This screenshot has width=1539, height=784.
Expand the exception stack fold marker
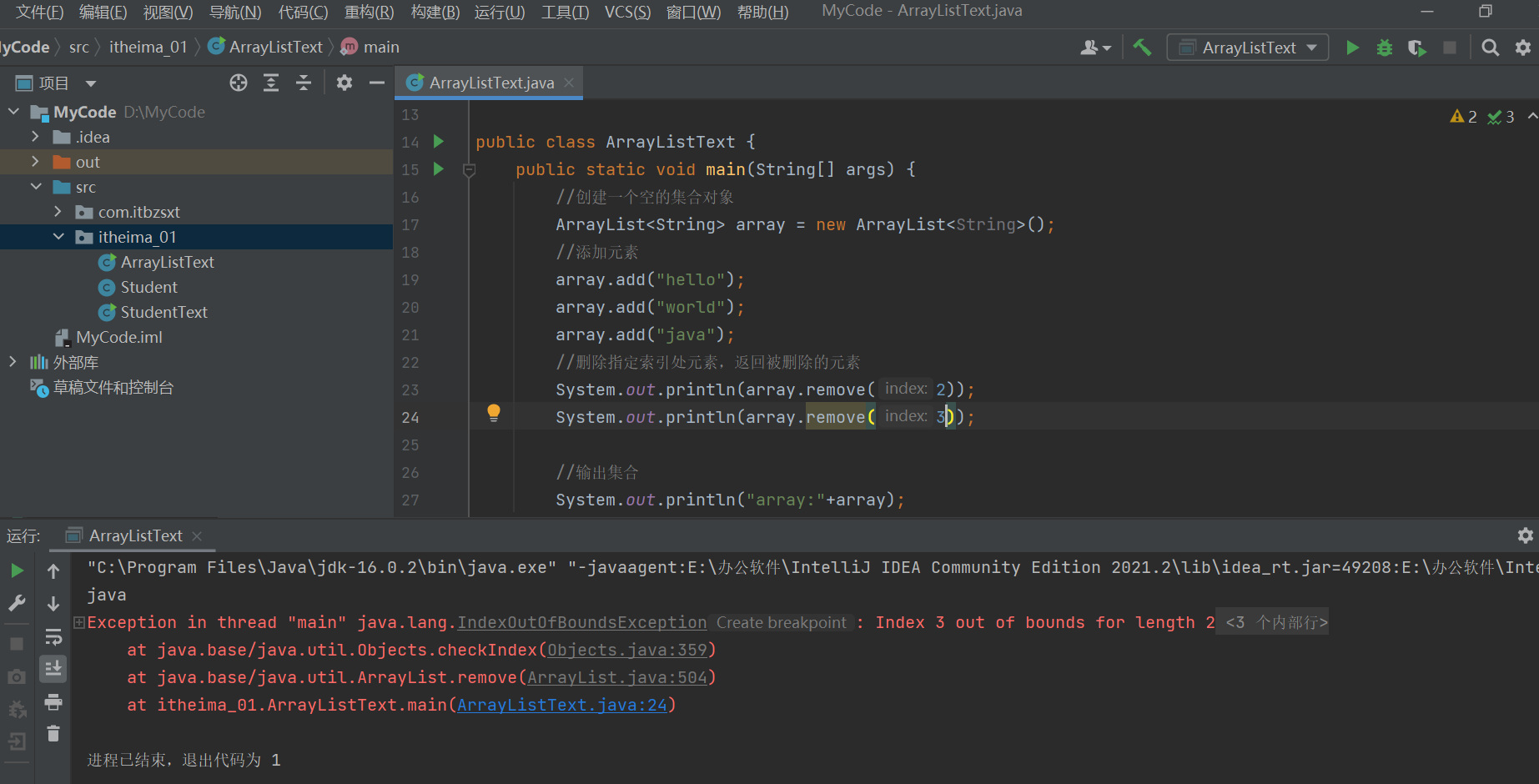click(x=79, y=622)
